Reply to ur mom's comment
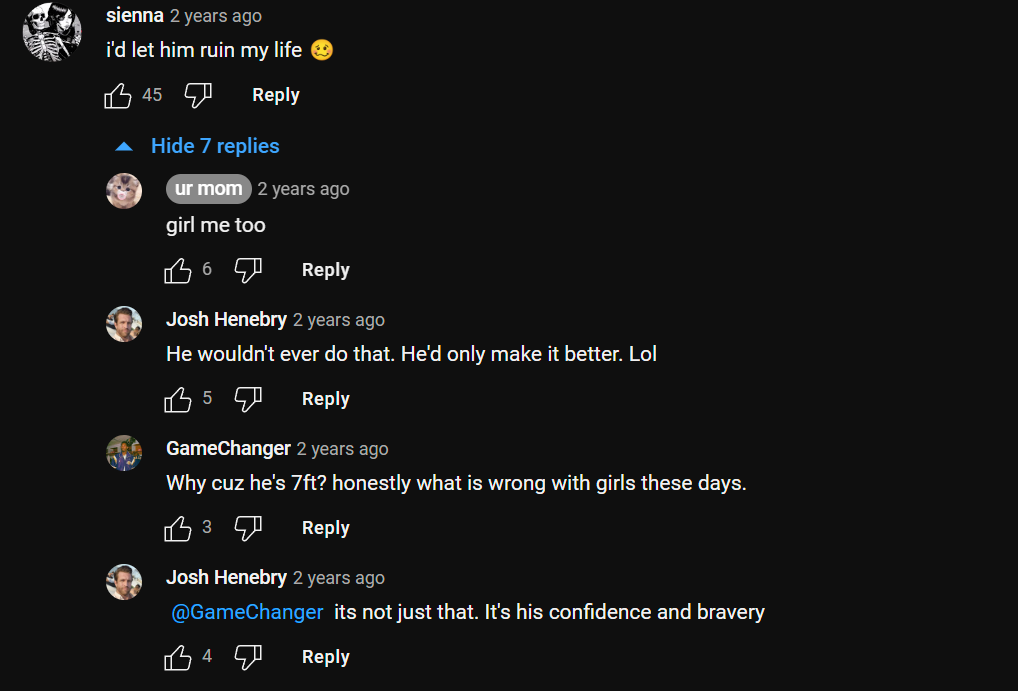The image size is (1018, 691). (326, 270)
